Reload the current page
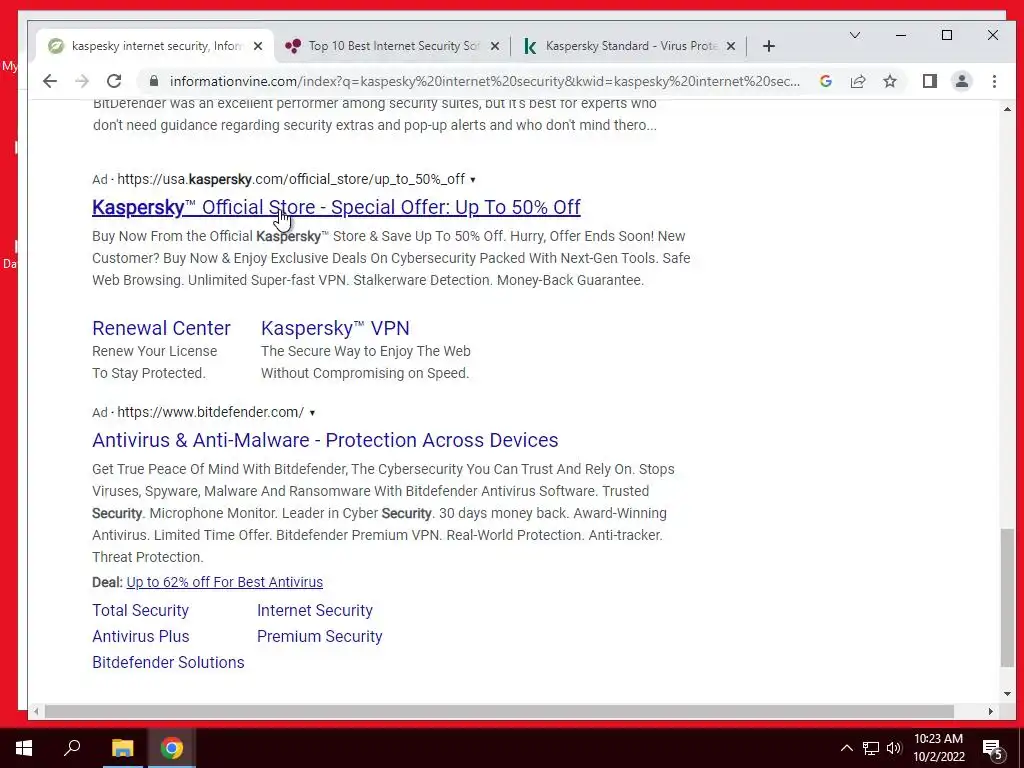Screen dimensions: 1024x768 click(x=114, y=81)
